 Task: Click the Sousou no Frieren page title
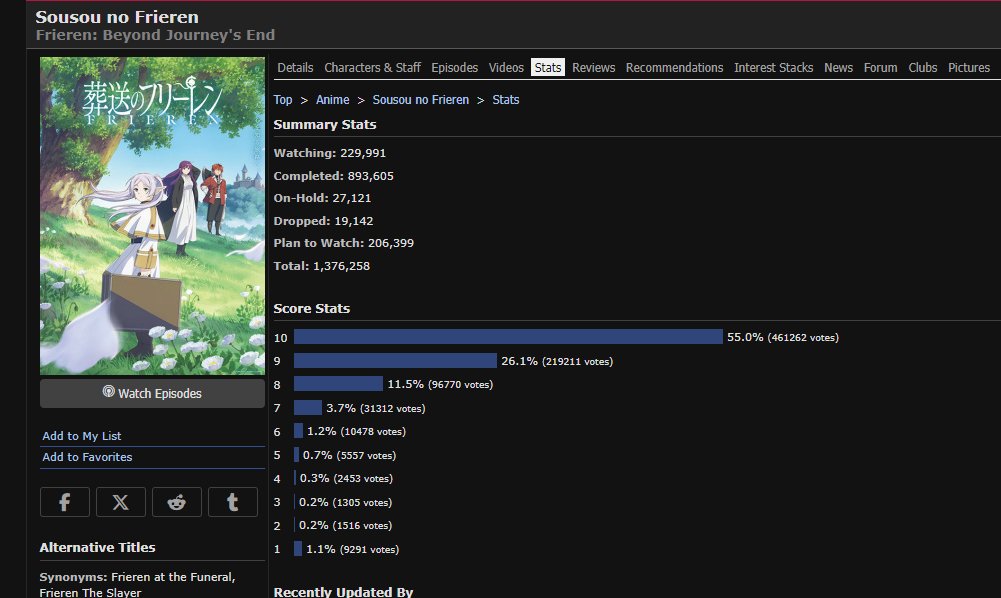(x=117, y=17)
